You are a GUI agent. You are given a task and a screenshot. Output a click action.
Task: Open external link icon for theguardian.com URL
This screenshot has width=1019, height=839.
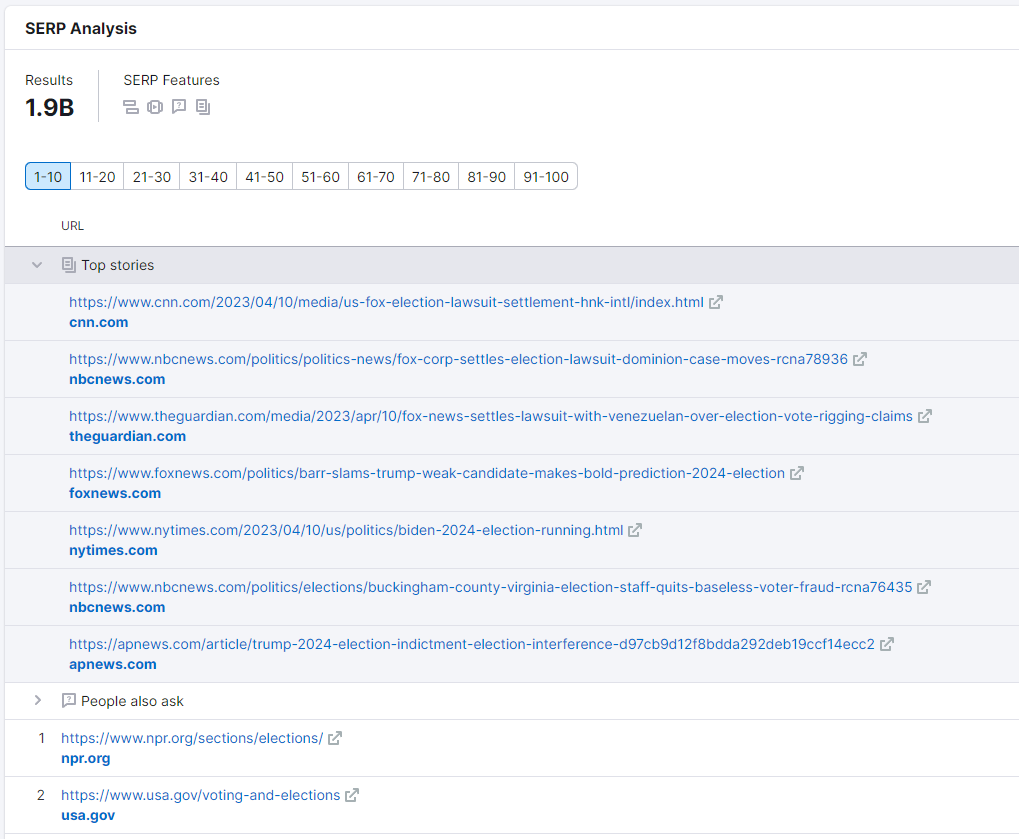[x=925, y=417]
